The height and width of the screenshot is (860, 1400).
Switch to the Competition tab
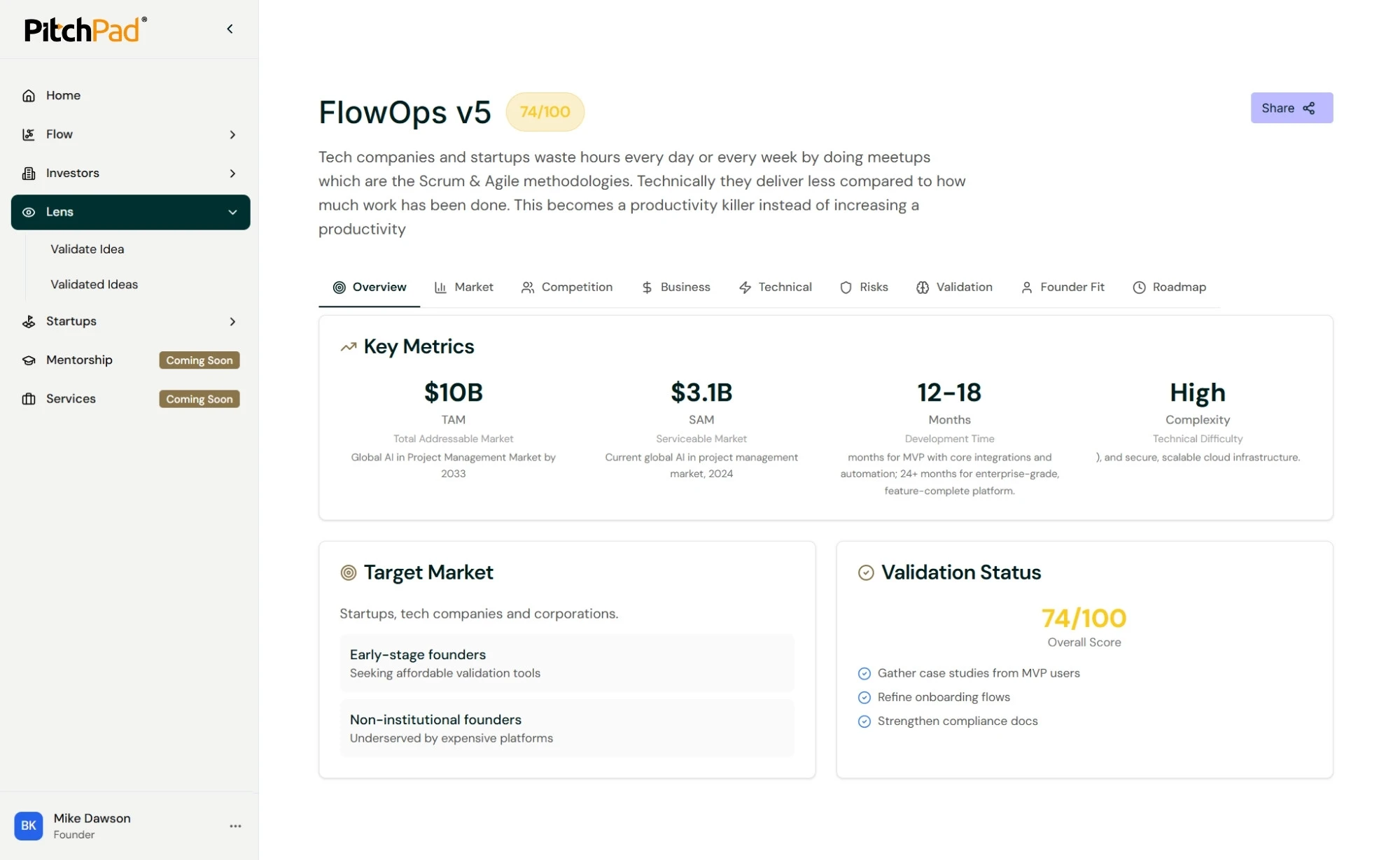(x=567, y=288)
